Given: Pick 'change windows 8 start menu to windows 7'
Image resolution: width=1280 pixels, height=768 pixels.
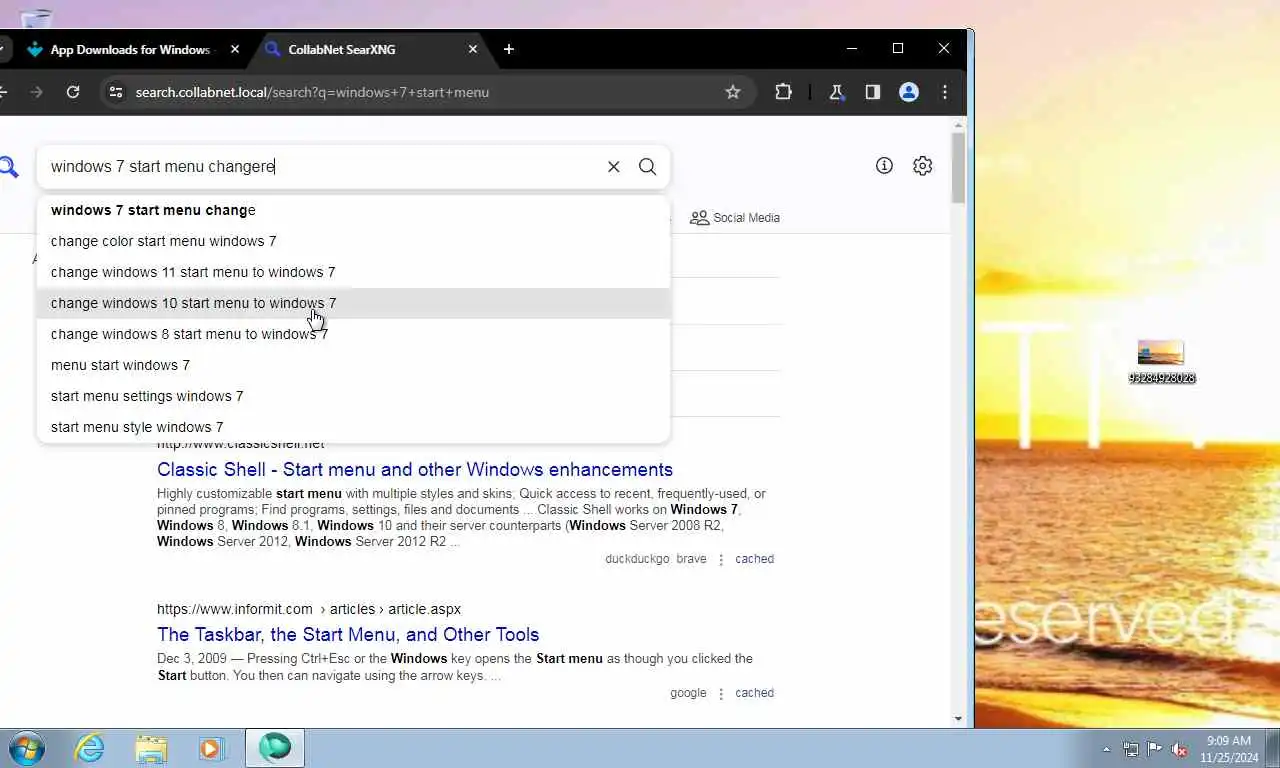Looking at the screenshot, I should click(x=353, y=334).
